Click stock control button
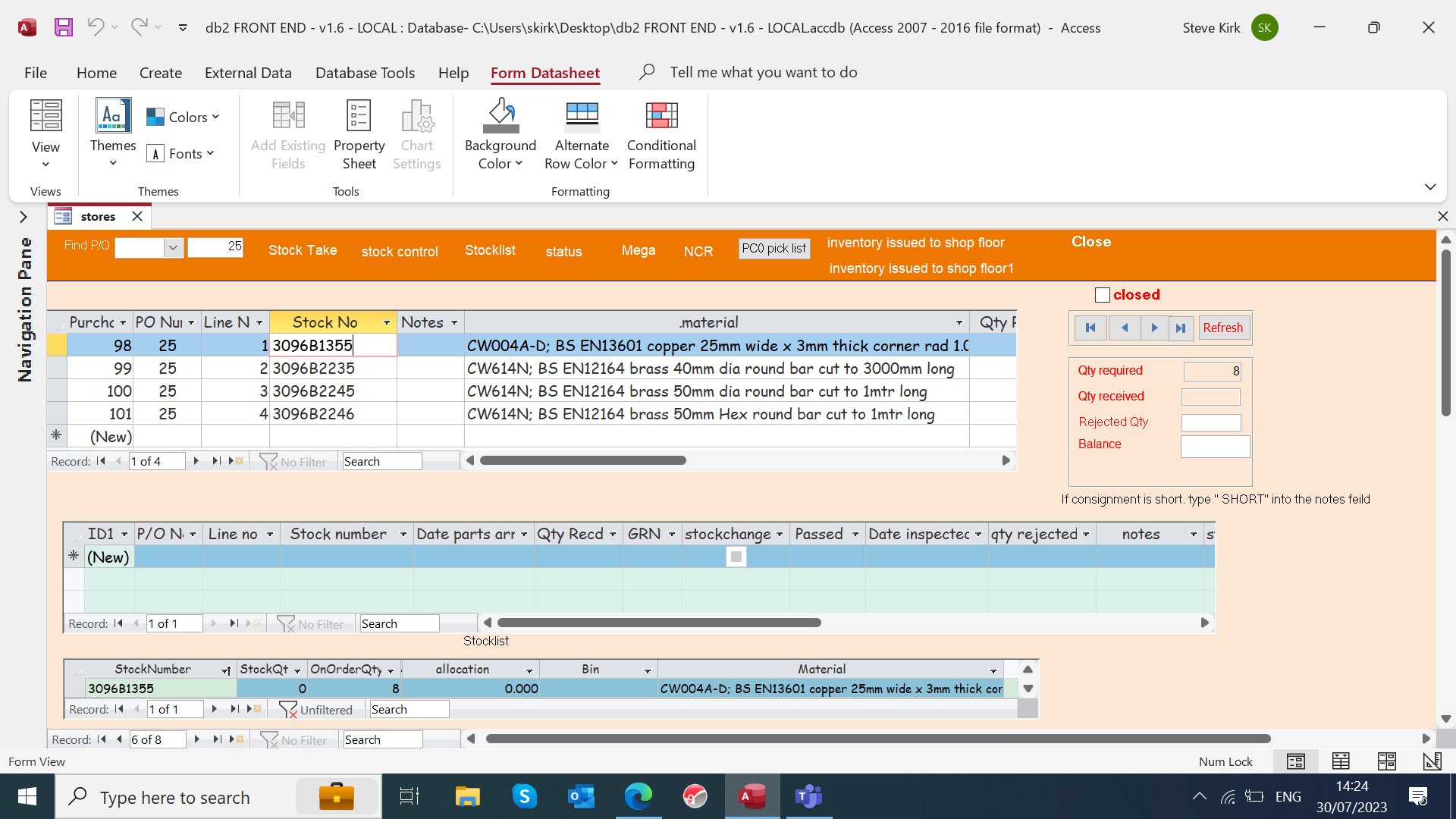The height and width of the screenshot is (819, 1456). pyautogui.click(x=400, y=252)
